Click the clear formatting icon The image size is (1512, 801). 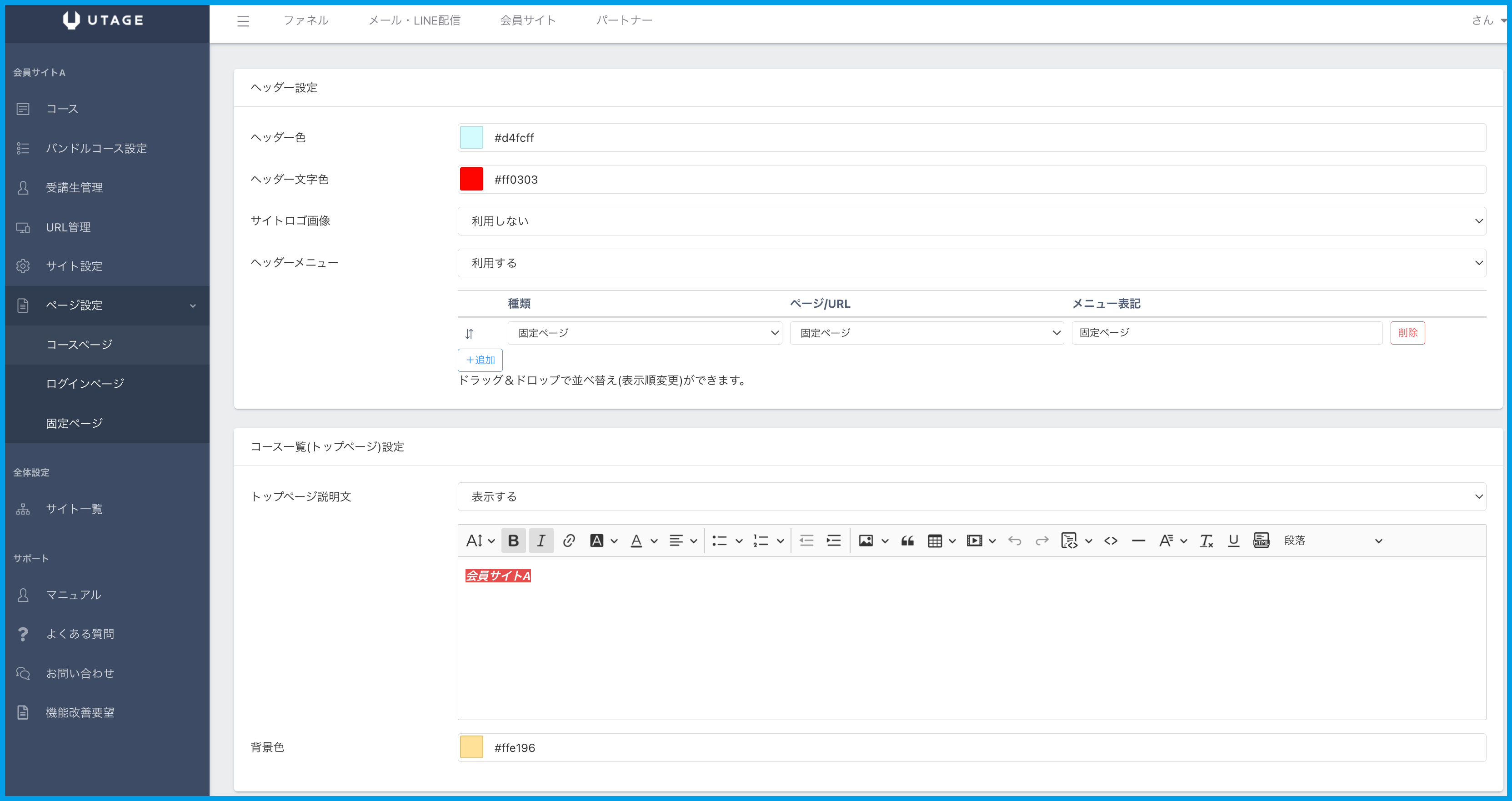(x=1206, y=541)
